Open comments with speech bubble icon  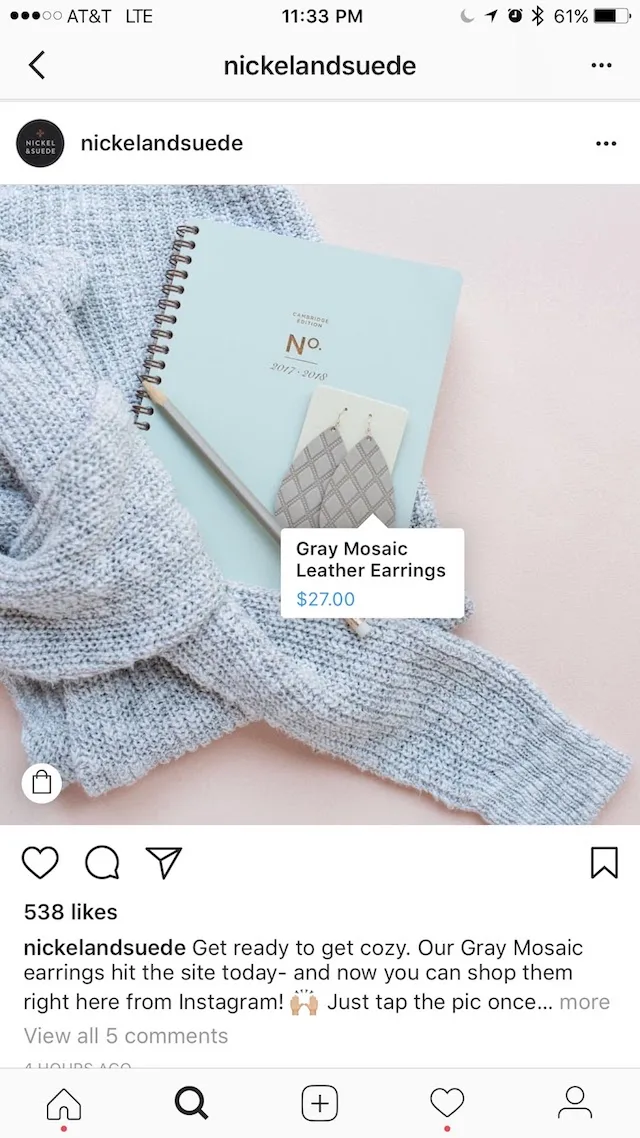click(x=102, y=863)
